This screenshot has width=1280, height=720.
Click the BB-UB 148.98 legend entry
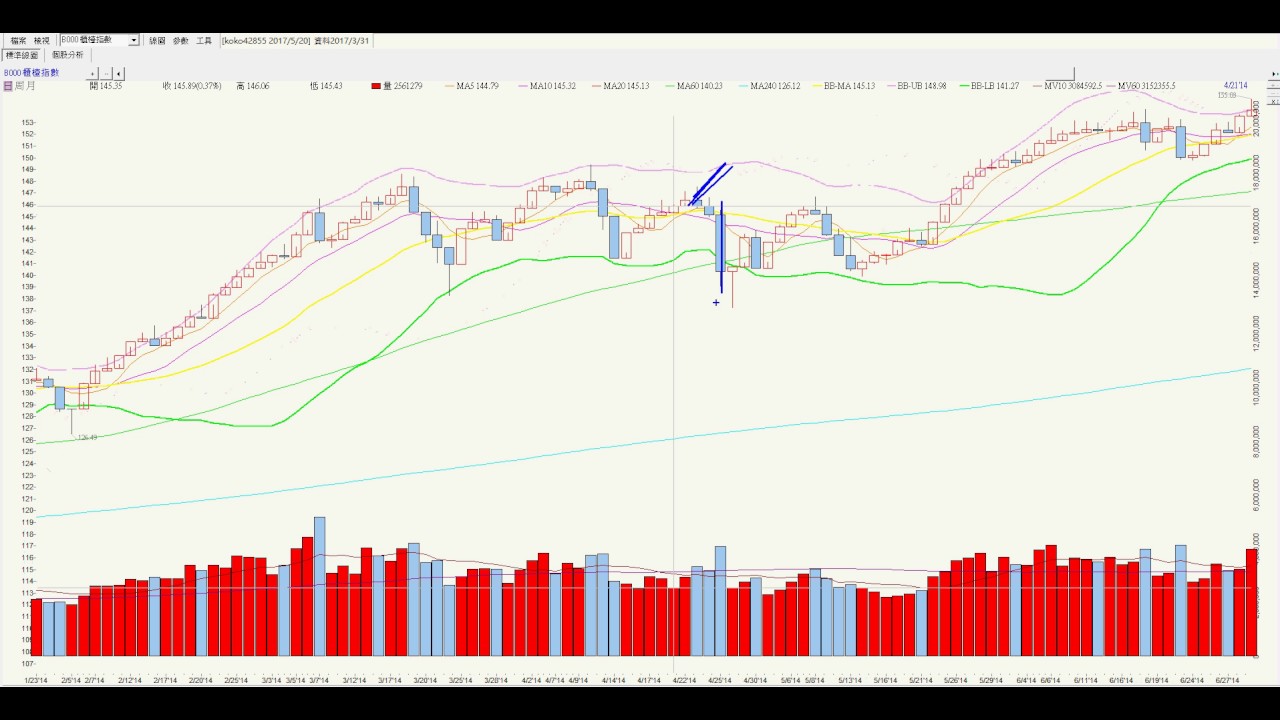click(916, 86)
